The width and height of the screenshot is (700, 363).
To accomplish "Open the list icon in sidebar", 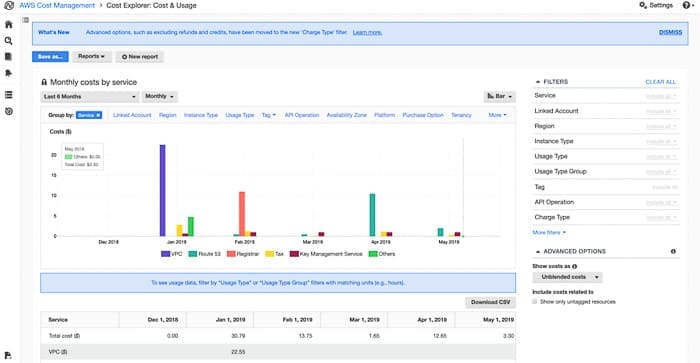I will coord(8,95).
